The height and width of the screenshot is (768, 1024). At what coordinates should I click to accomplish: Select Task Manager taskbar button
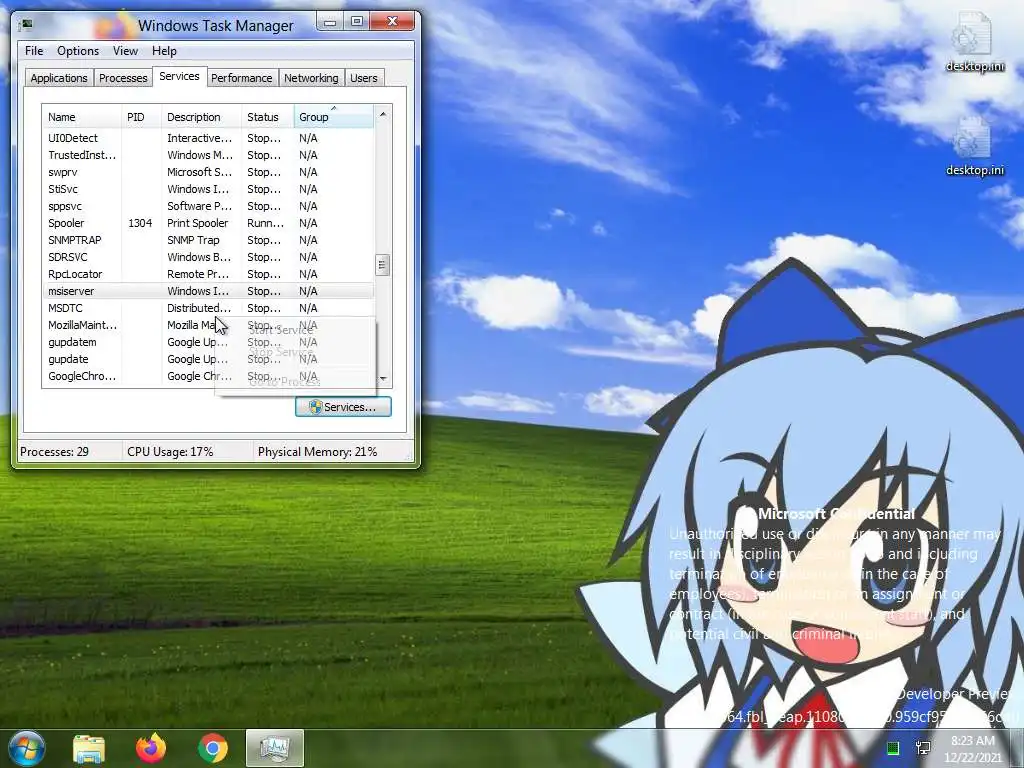(x=275, y=748)
